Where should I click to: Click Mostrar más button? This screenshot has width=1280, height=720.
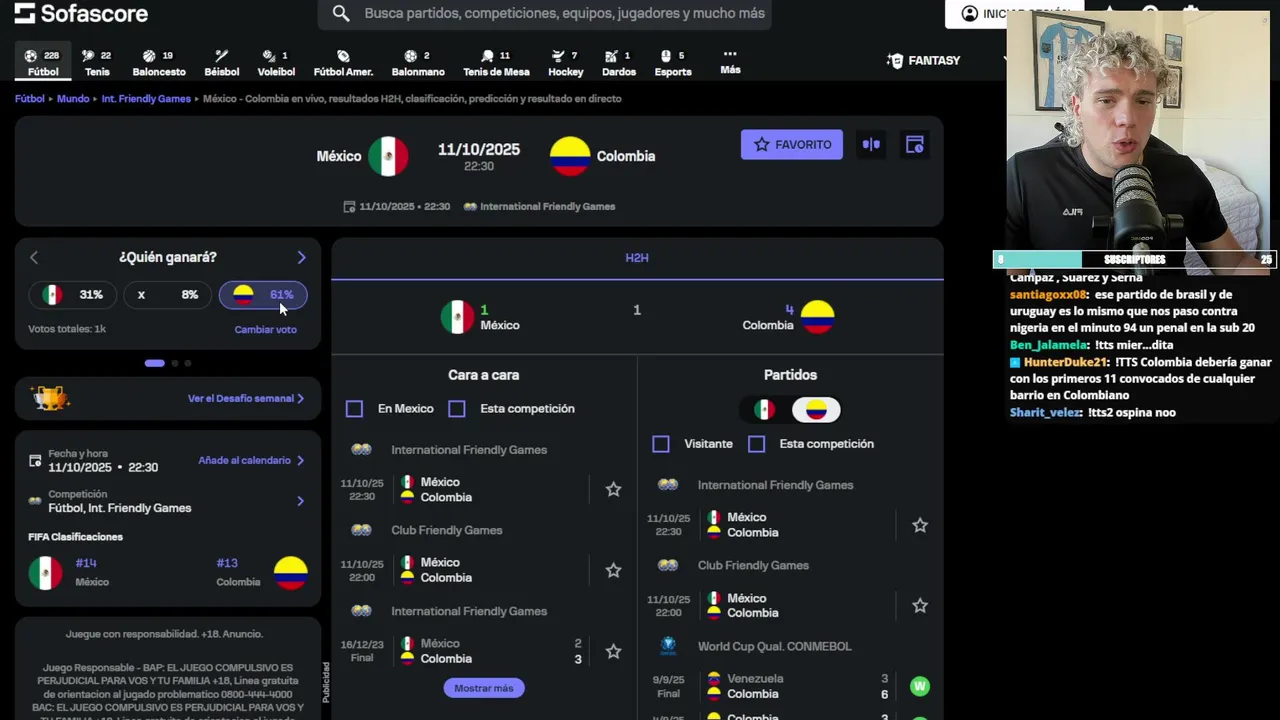coord(484,688)
